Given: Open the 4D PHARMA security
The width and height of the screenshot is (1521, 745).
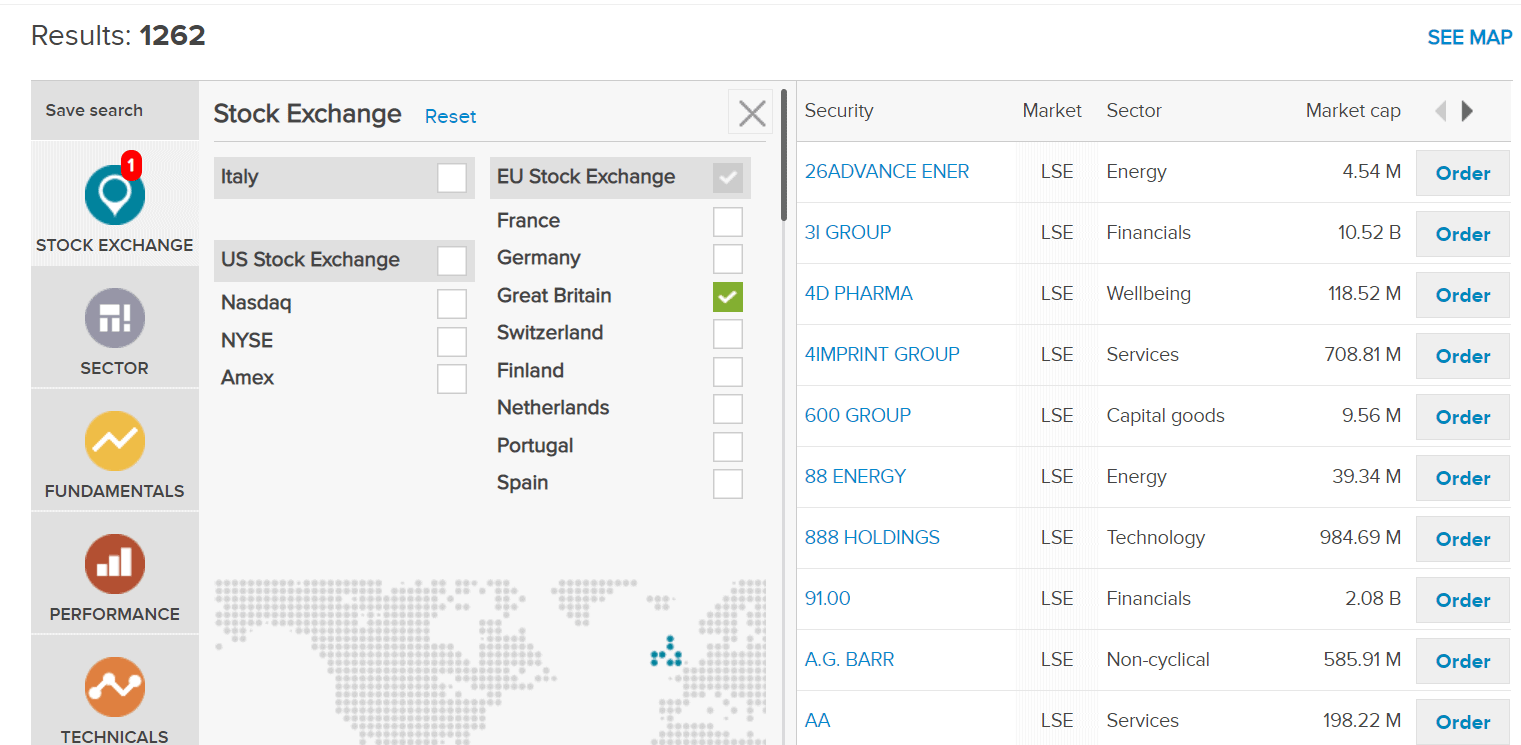Looking at the screenshot, I should [859, 293].
